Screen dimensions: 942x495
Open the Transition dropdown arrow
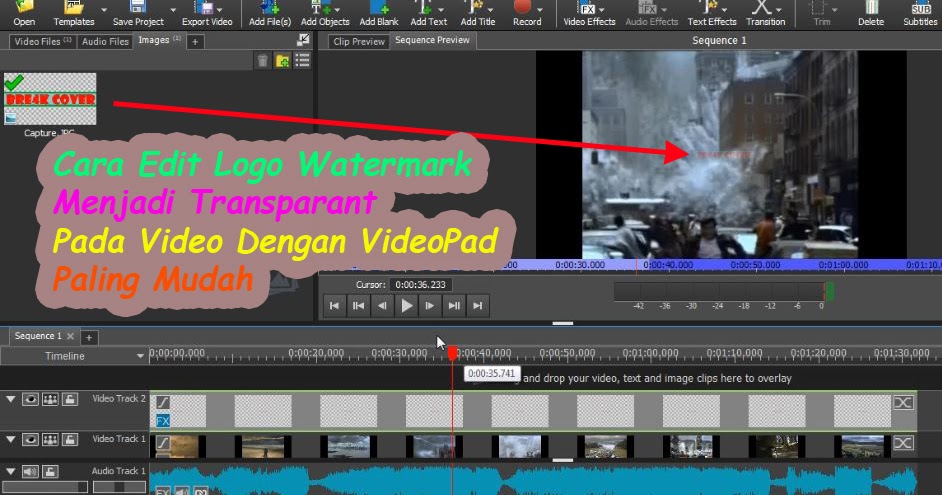point(779,10)
